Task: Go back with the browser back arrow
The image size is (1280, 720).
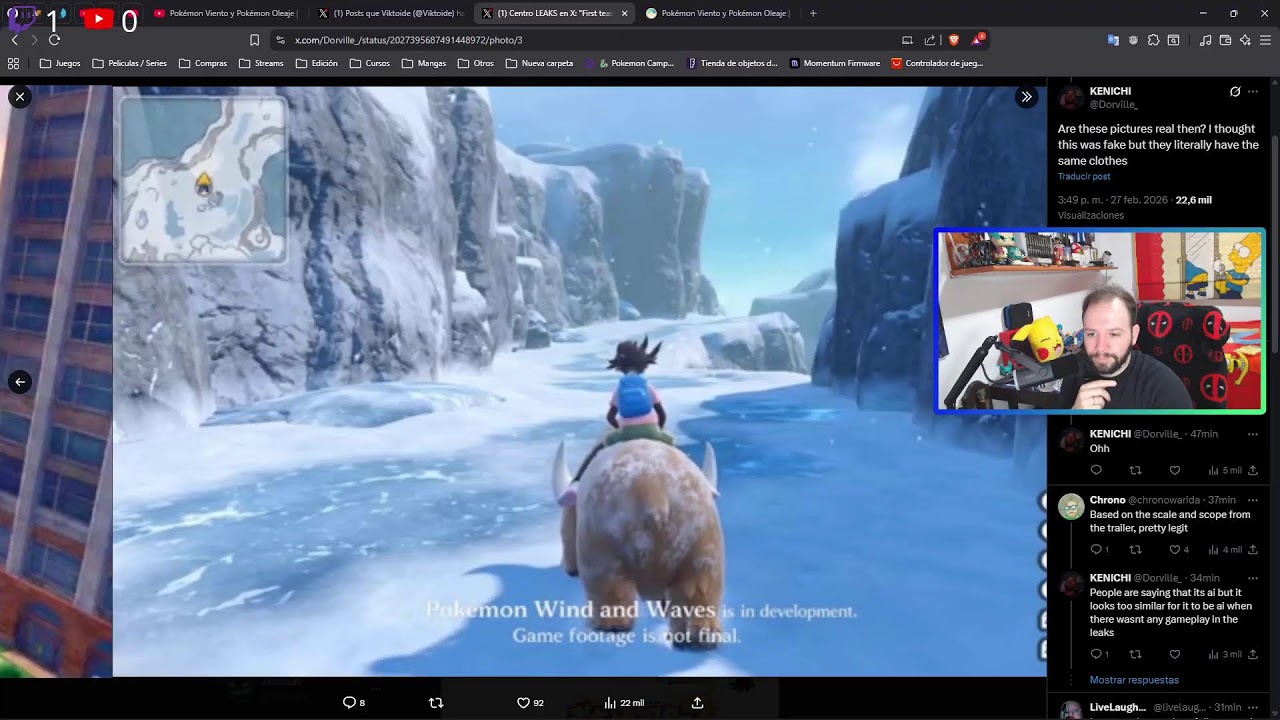Action: [14, 40]
